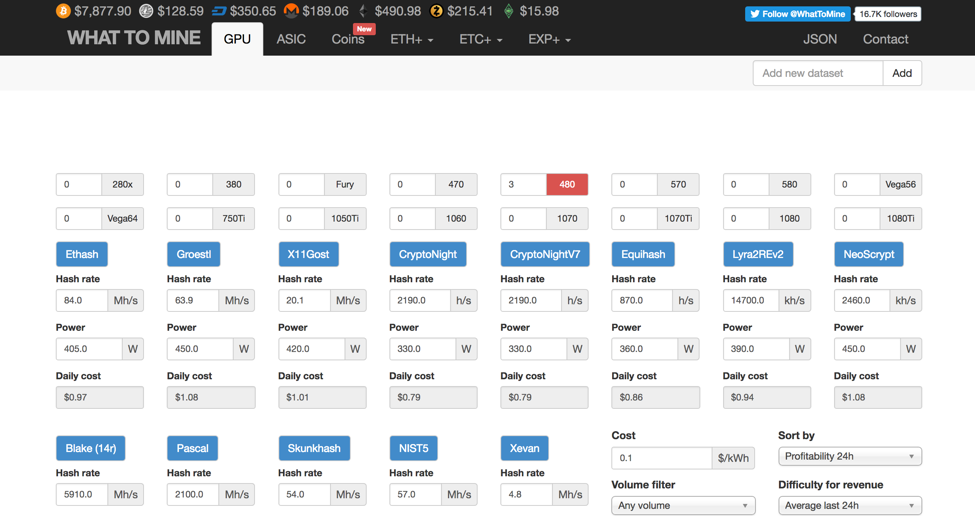
Task: Focus the Add new dataset field
Action: 818,73
